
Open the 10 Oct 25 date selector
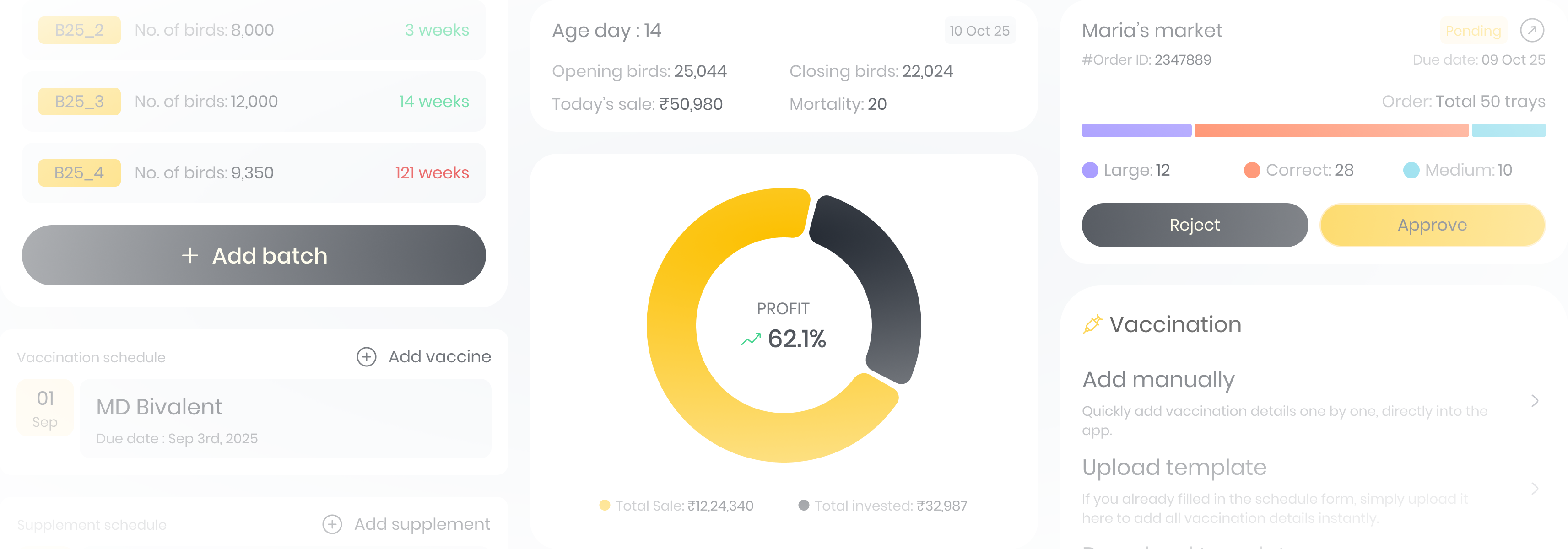pyautogui.click(x=979, y=31)
